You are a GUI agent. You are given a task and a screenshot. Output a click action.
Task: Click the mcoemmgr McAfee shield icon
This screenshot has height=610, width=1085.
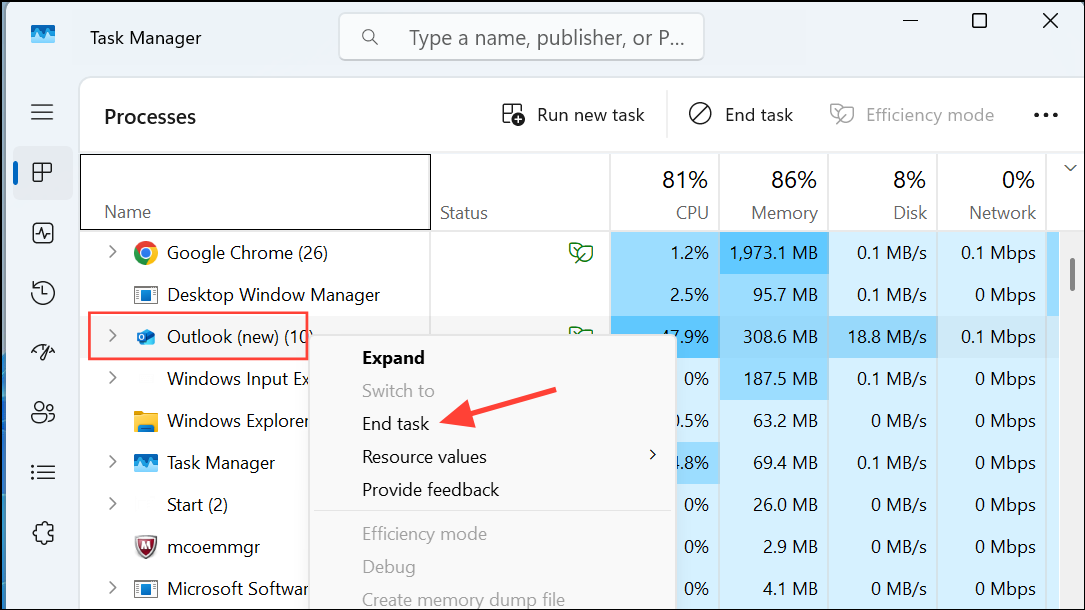pyautogui.click(x=145, y=547)
